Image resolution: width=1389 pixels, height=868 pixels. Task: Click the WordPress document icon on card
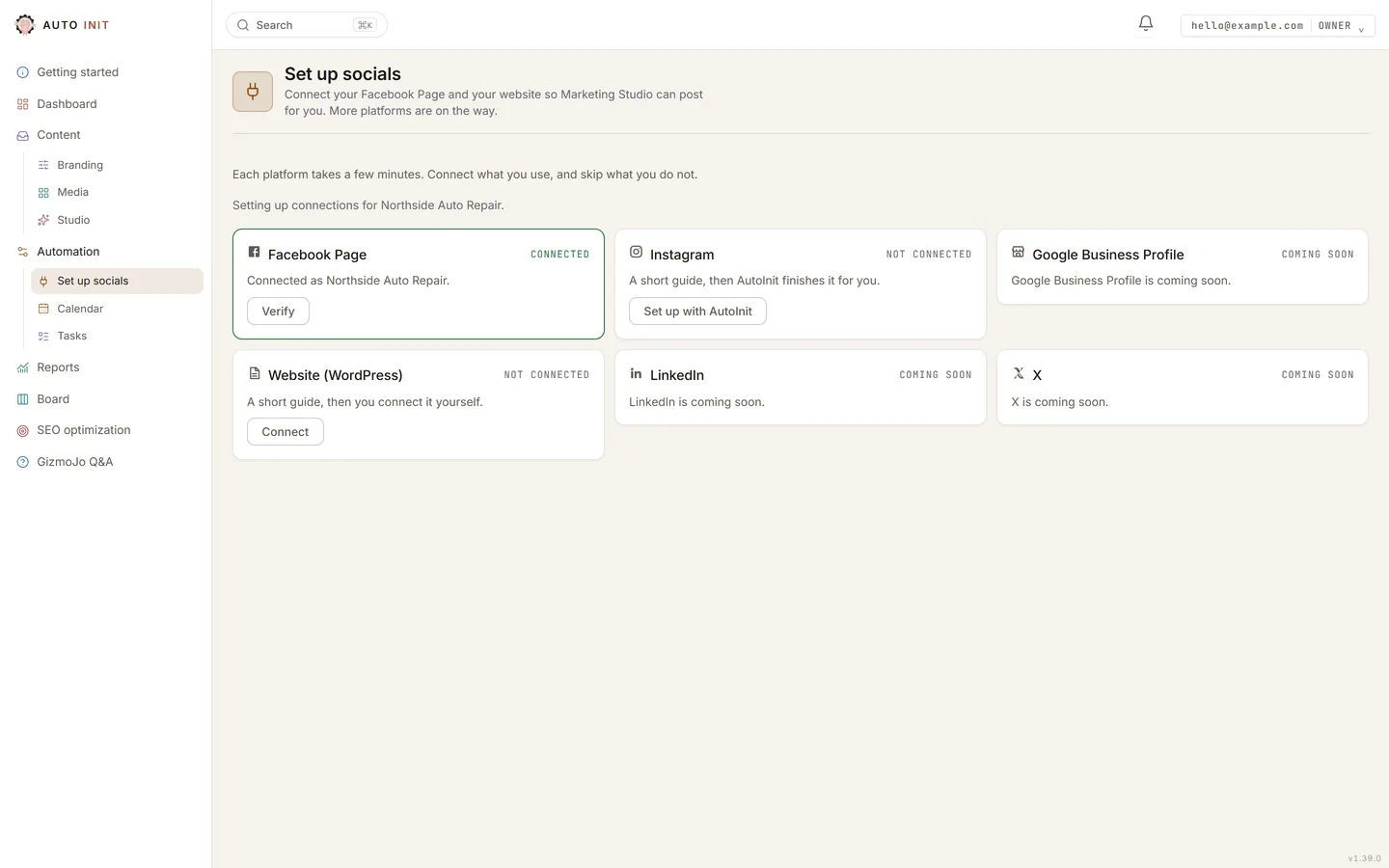[x=255, y=373]
